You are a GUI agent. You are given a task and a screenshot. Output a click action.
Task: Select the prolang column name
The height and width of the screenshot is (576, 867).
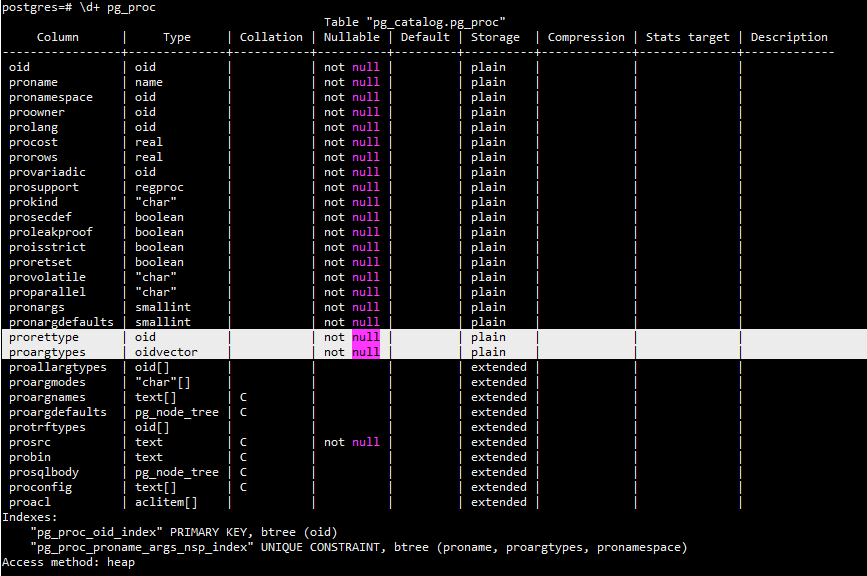click(33, 127)
